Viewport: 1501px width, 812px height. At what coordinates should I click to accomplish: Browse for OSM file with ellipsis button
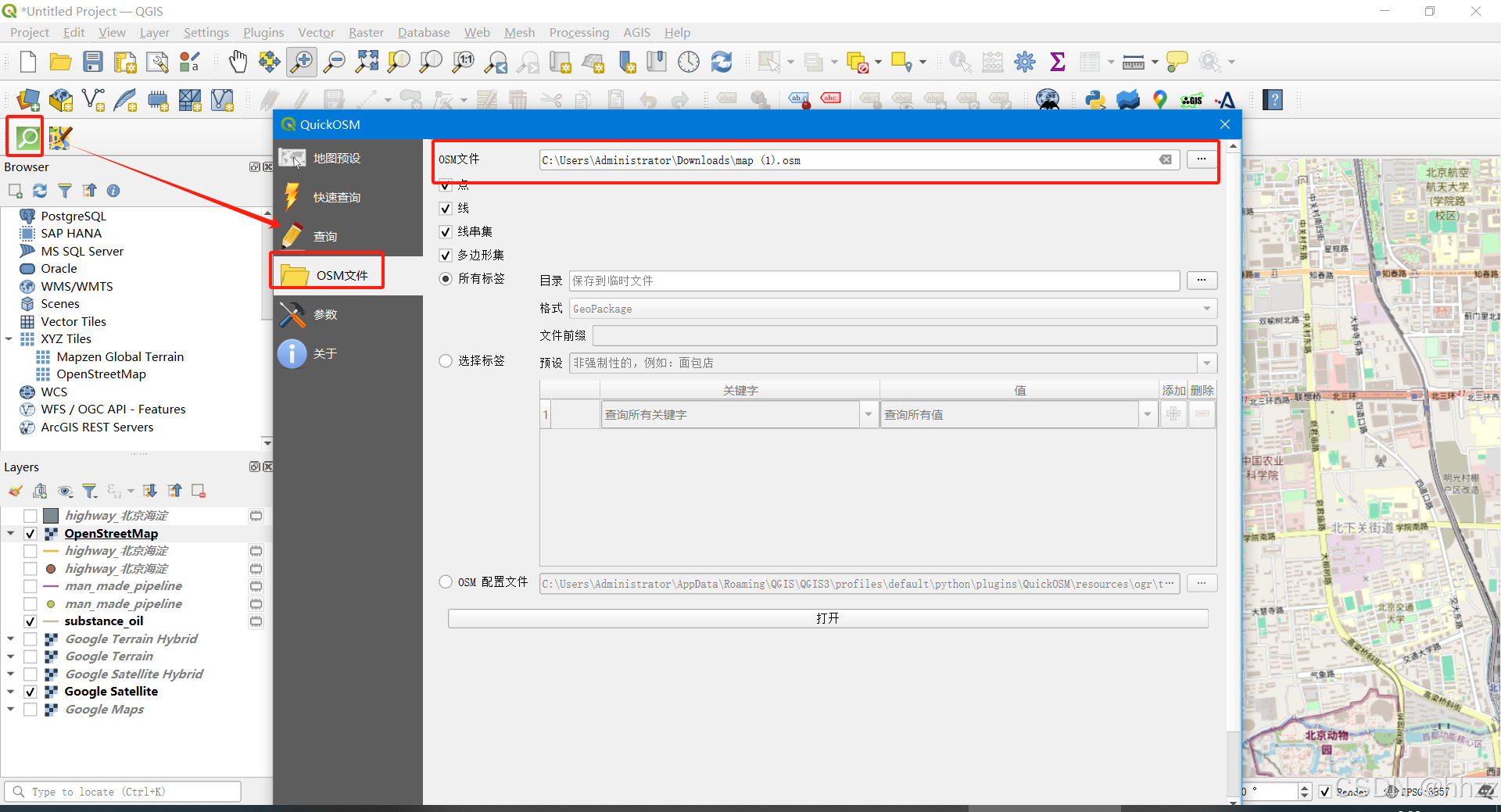click(1202, 159)
